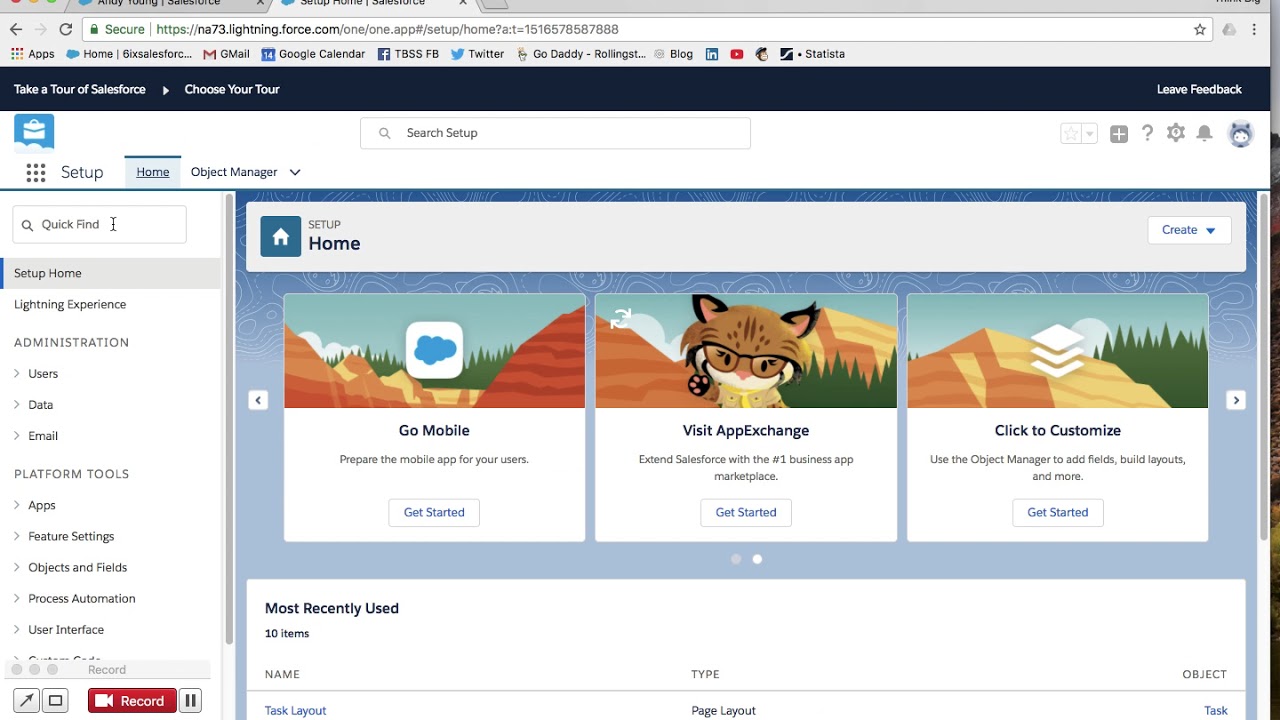Open the GMail bookmark
Image resolution: width=1280 pixels, height=720 pixels.
226,54
